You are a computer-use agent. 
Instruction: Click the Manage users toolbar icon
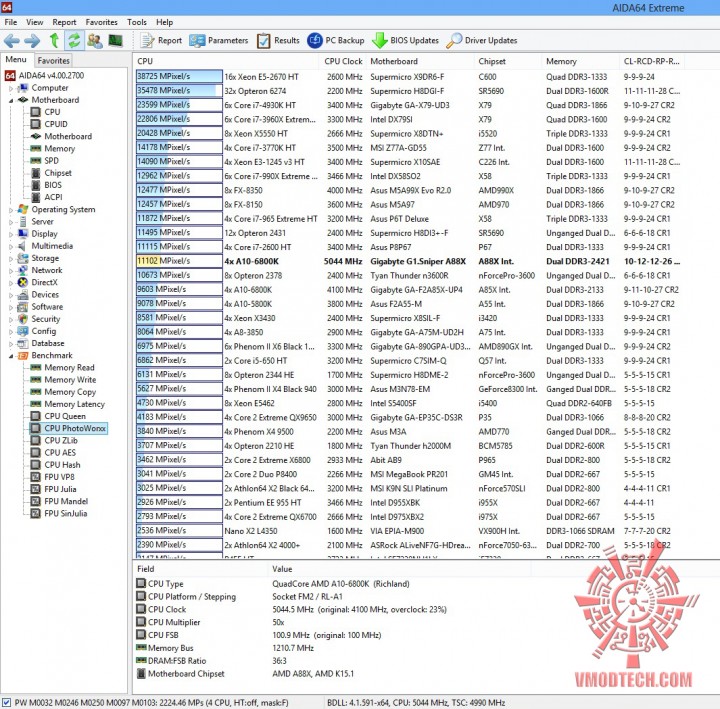pos(95,41)
